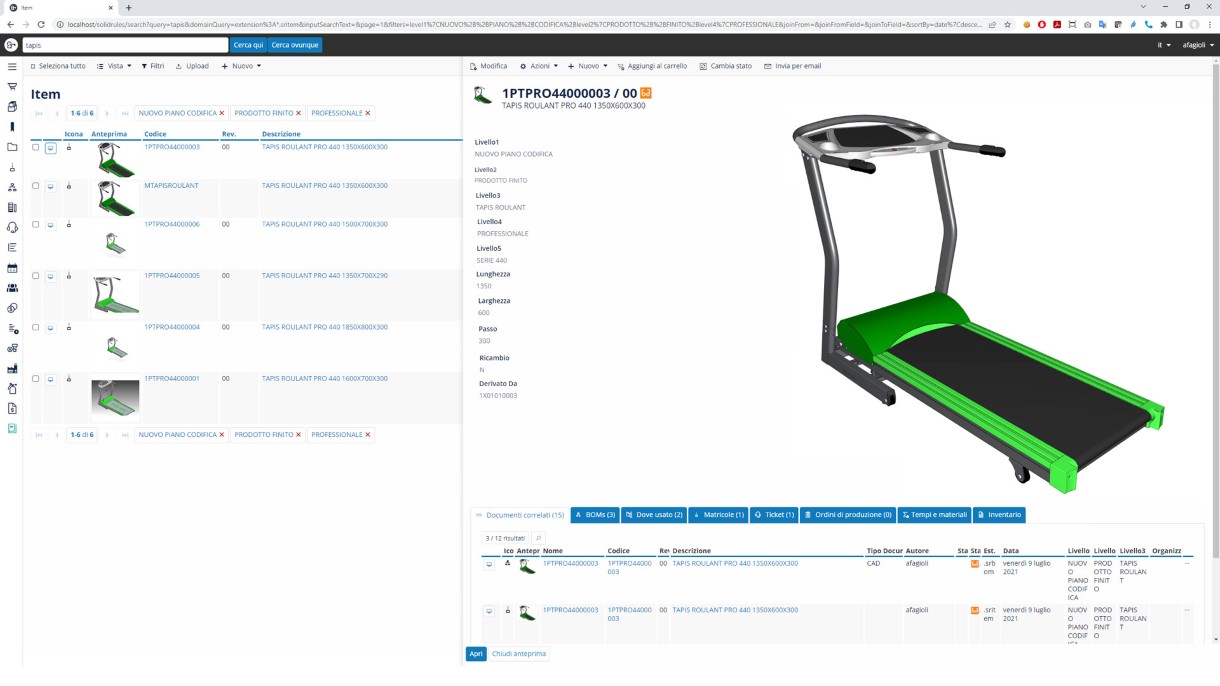Click the folder icon in sidebar

12,147
